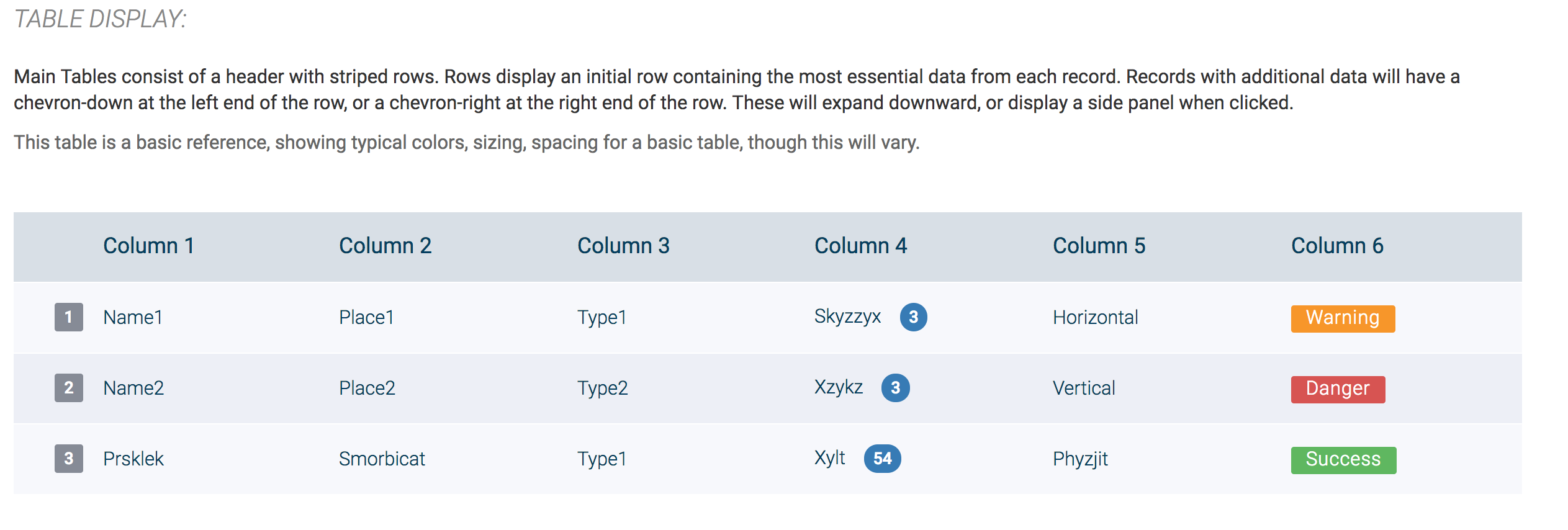
Task: Click the Horizontal cell in Column 5
Action: (1096, 317)
